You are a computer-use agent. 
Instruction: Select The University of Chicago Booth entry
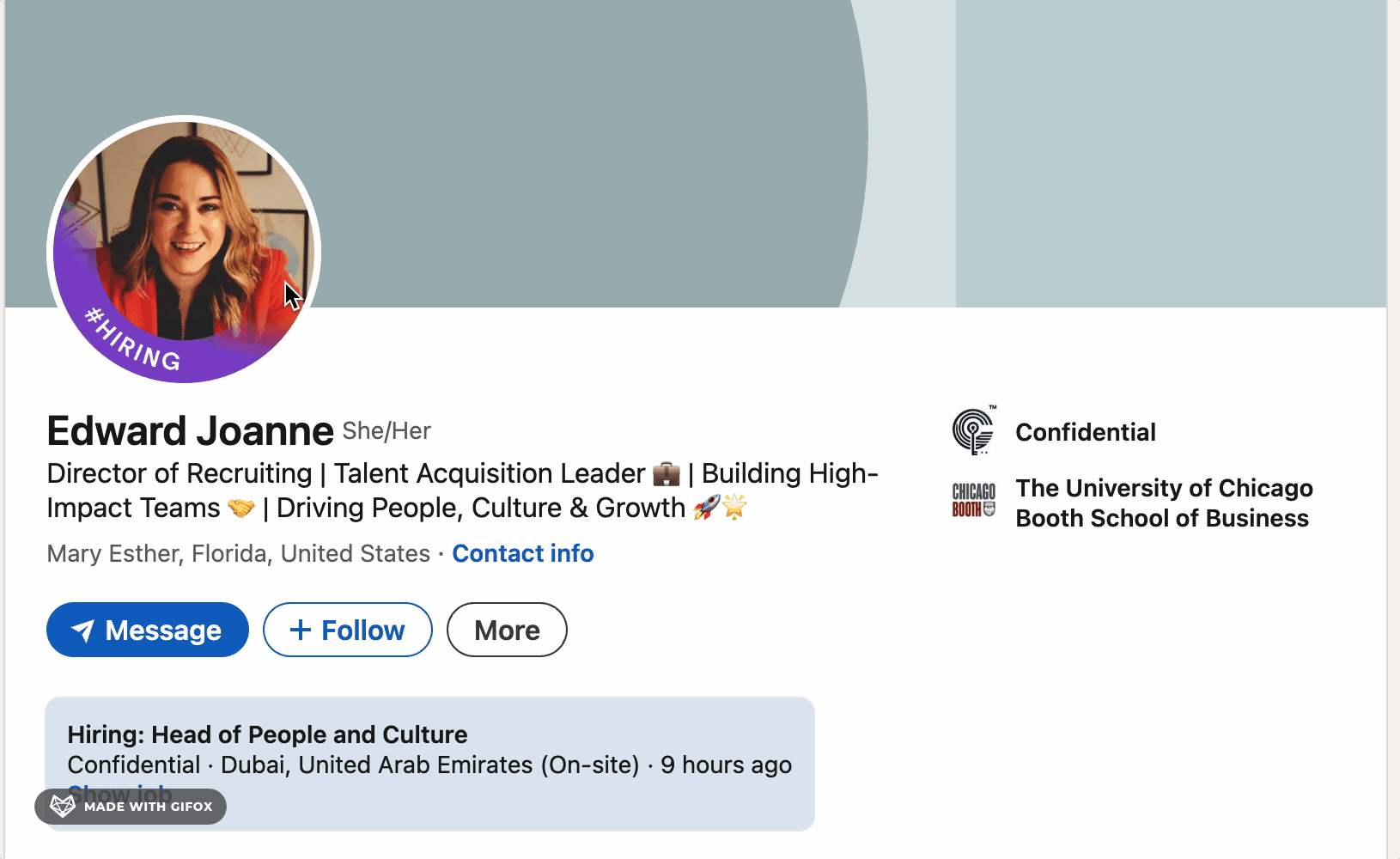tap(1164, 503)
